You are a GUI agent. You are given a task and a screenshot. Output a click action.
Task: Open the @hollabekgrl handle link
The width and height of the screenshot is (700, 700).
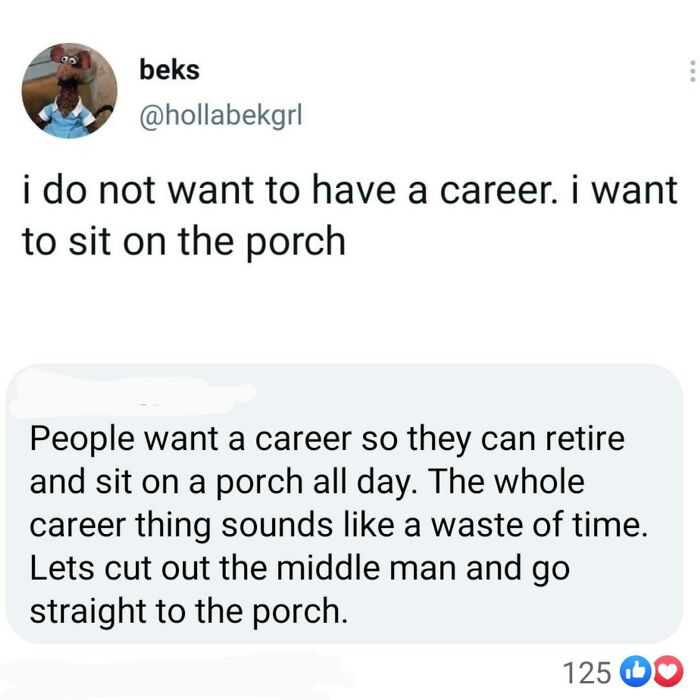tap(221, 114)
